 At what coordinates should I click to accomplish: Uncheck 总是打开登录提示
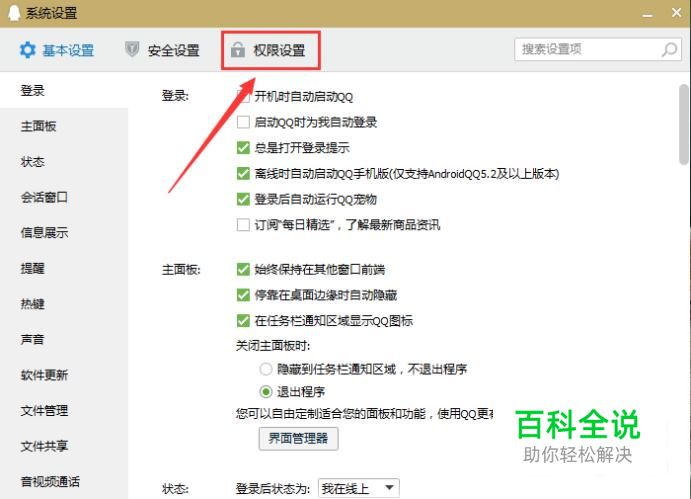[243, 148]
